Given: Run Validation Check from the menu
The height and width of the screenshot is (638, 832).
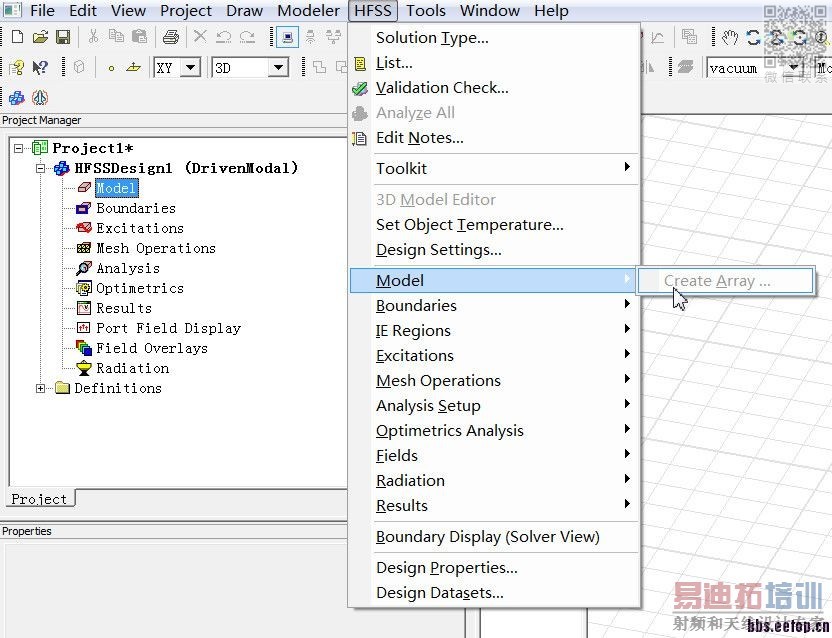Looking at the screenshot, I should pyautogui.click(x=494, y=88).
